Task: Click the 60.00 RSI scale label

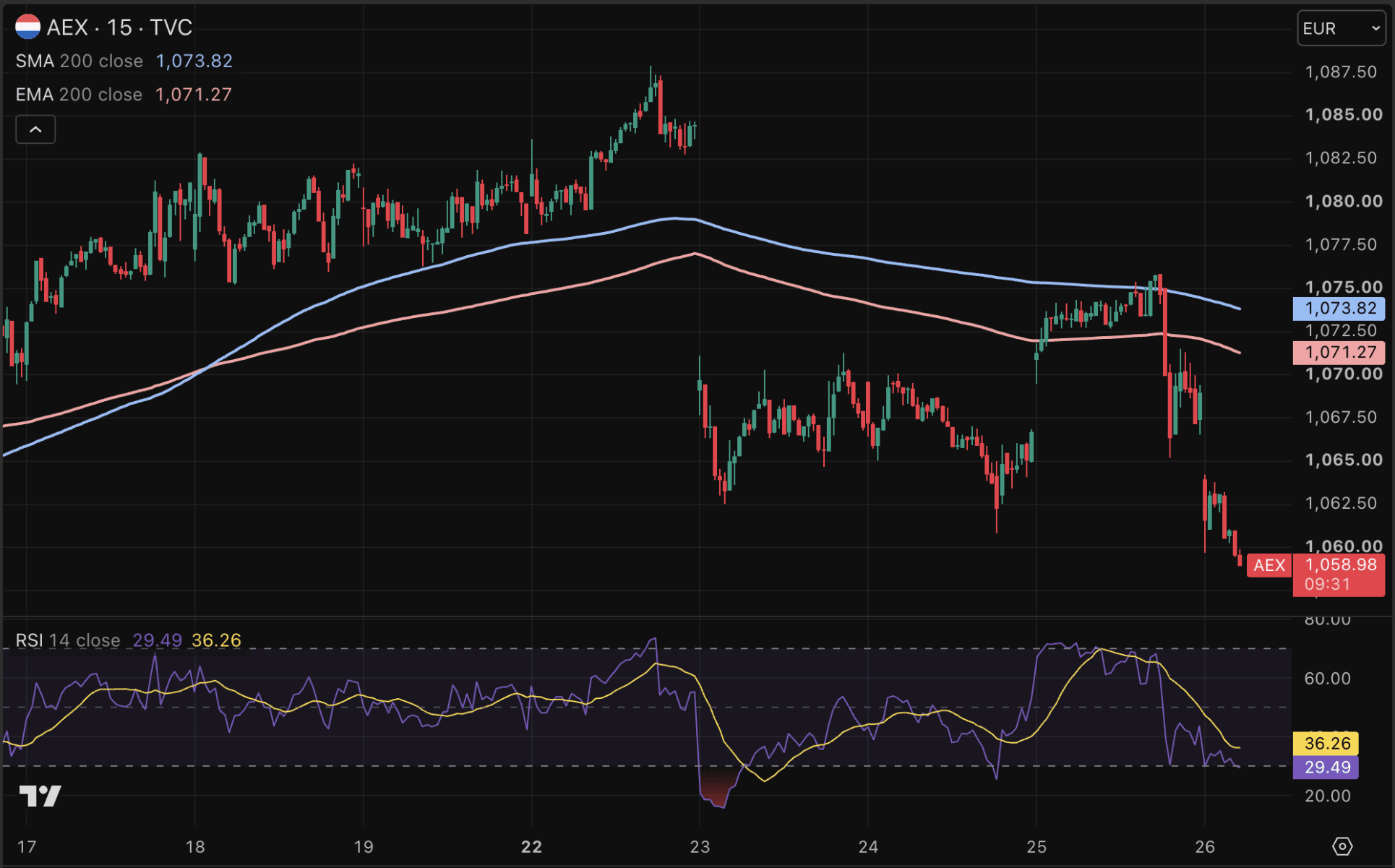Action: coord(1327,679)
